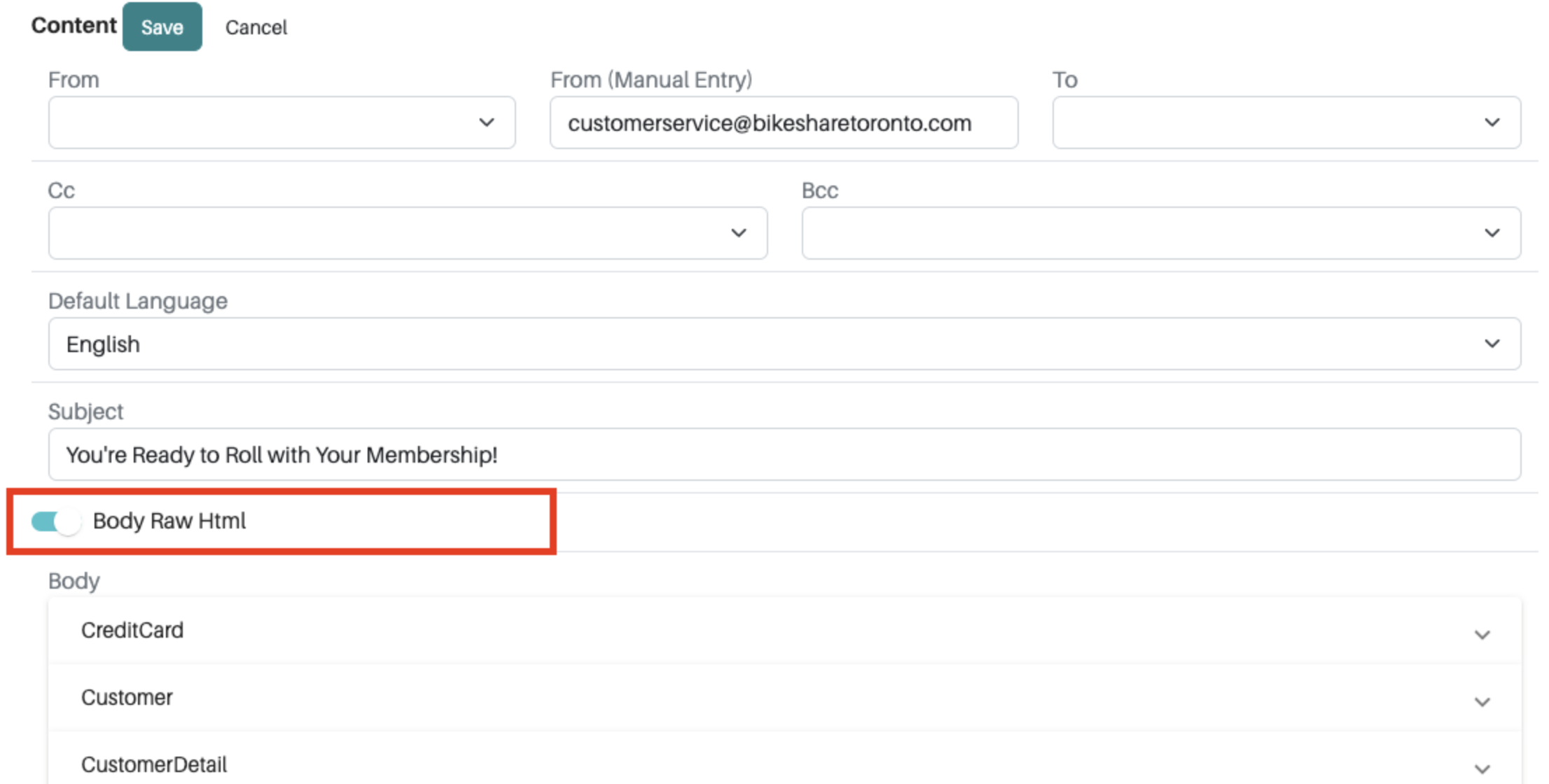Click the chevron on the CustomerDetail row
Image resolution: width=1549 pixels, height=784 pixels.
[x=1482, y=768]
